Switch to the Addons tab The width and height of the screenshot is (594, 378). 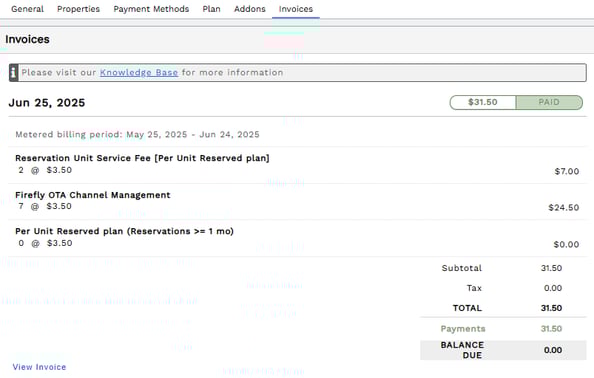[250, 9]
